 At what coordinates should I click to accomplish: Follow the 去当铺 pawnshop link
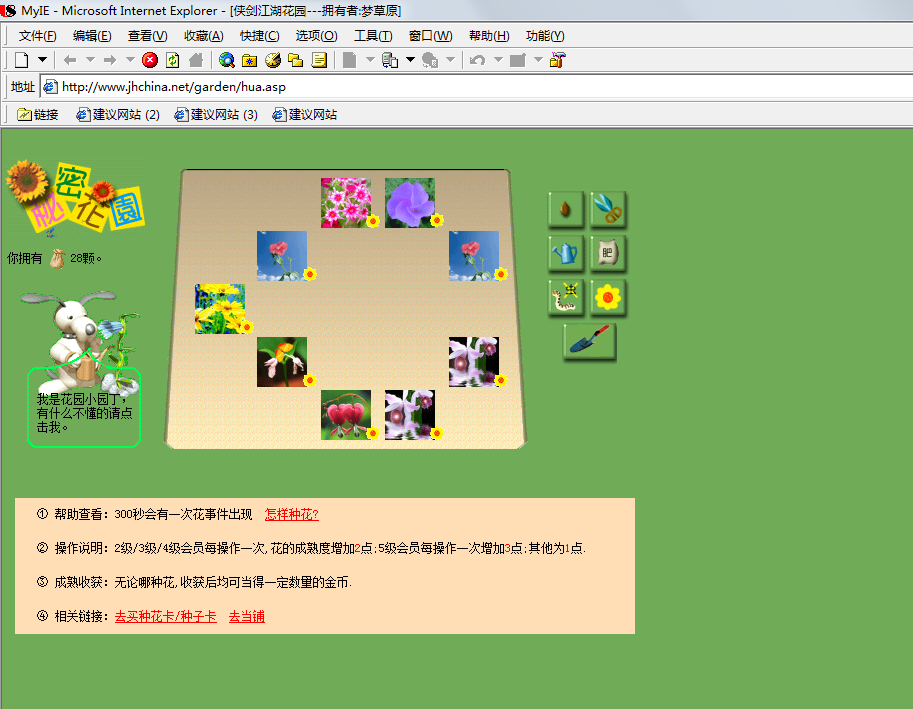coord(247,616)
